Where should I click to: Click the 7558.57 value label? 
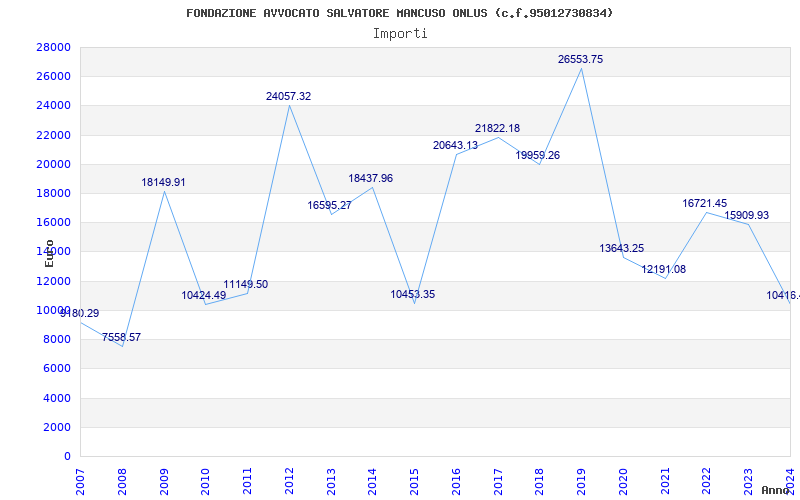click(x=121, y=337)
